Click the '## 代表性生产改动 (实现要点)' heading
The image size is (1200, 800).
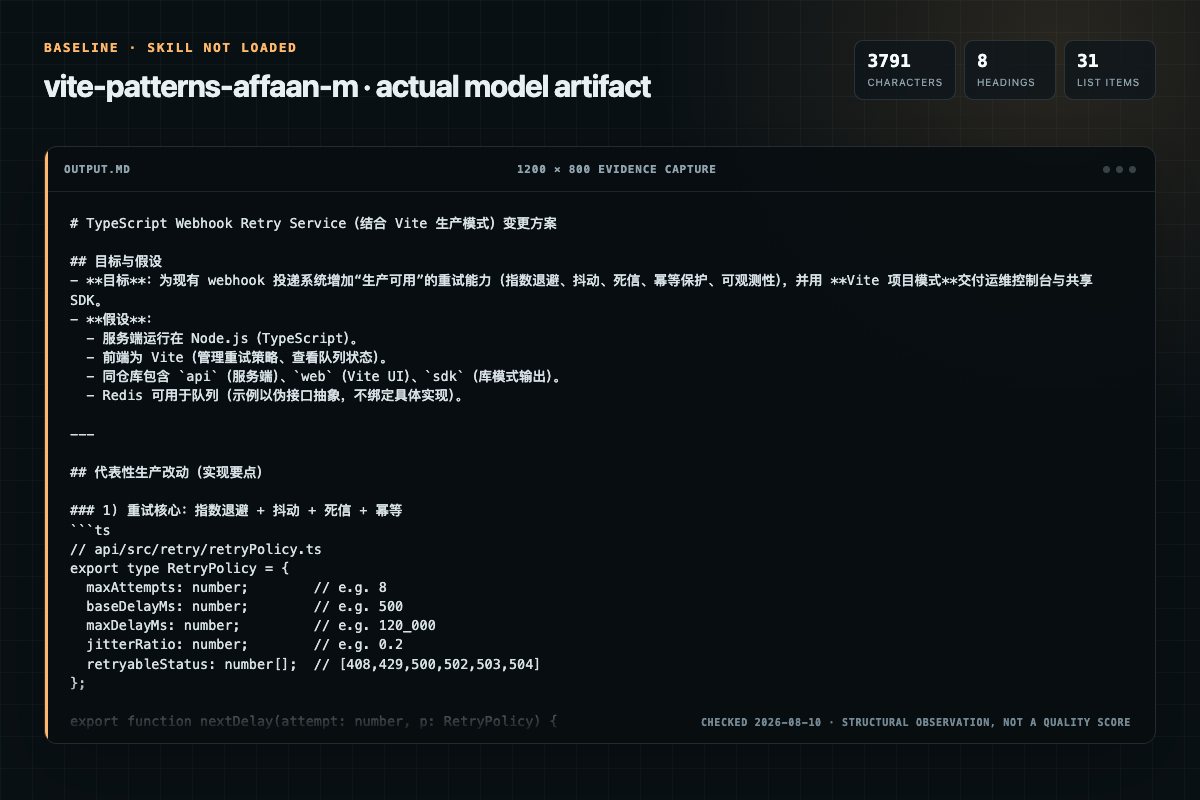tap(166, 472)
